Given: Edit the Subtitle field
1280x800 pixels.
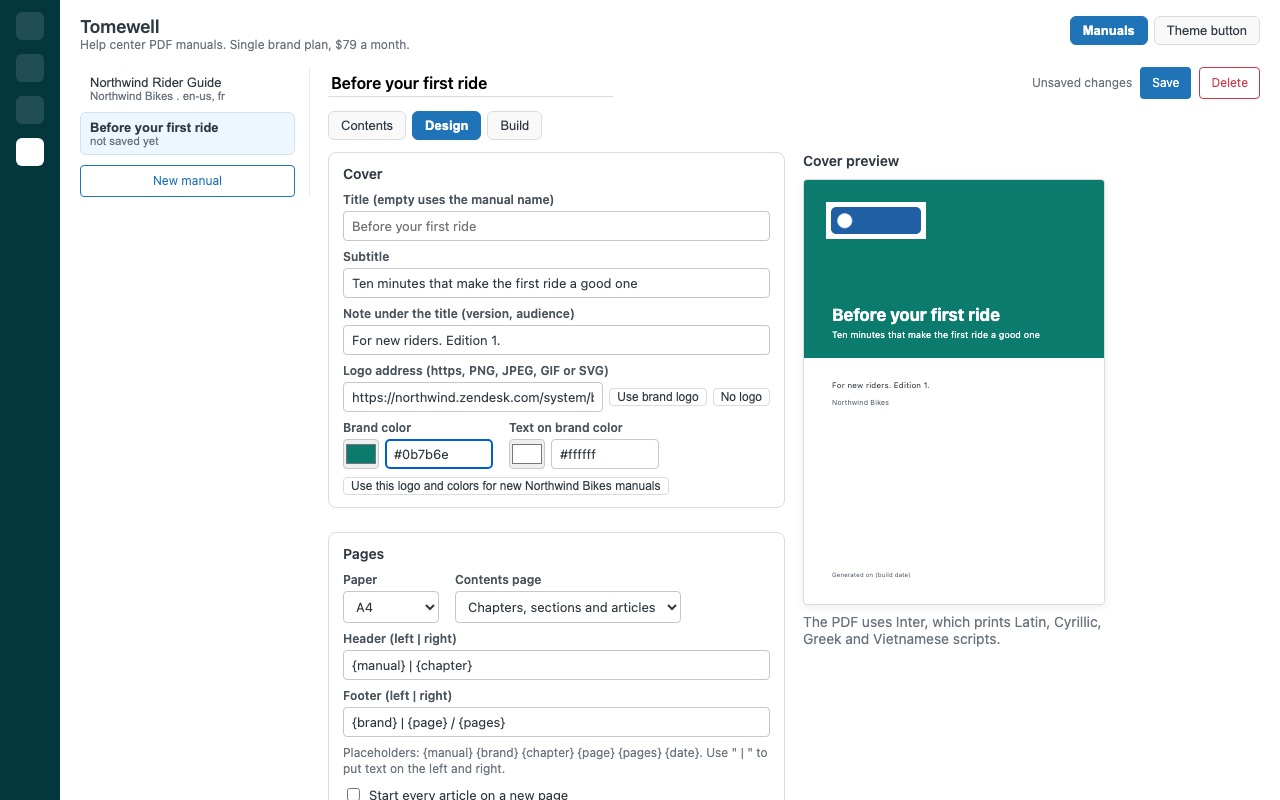Looking at the screenshot, I should [556, 283].
